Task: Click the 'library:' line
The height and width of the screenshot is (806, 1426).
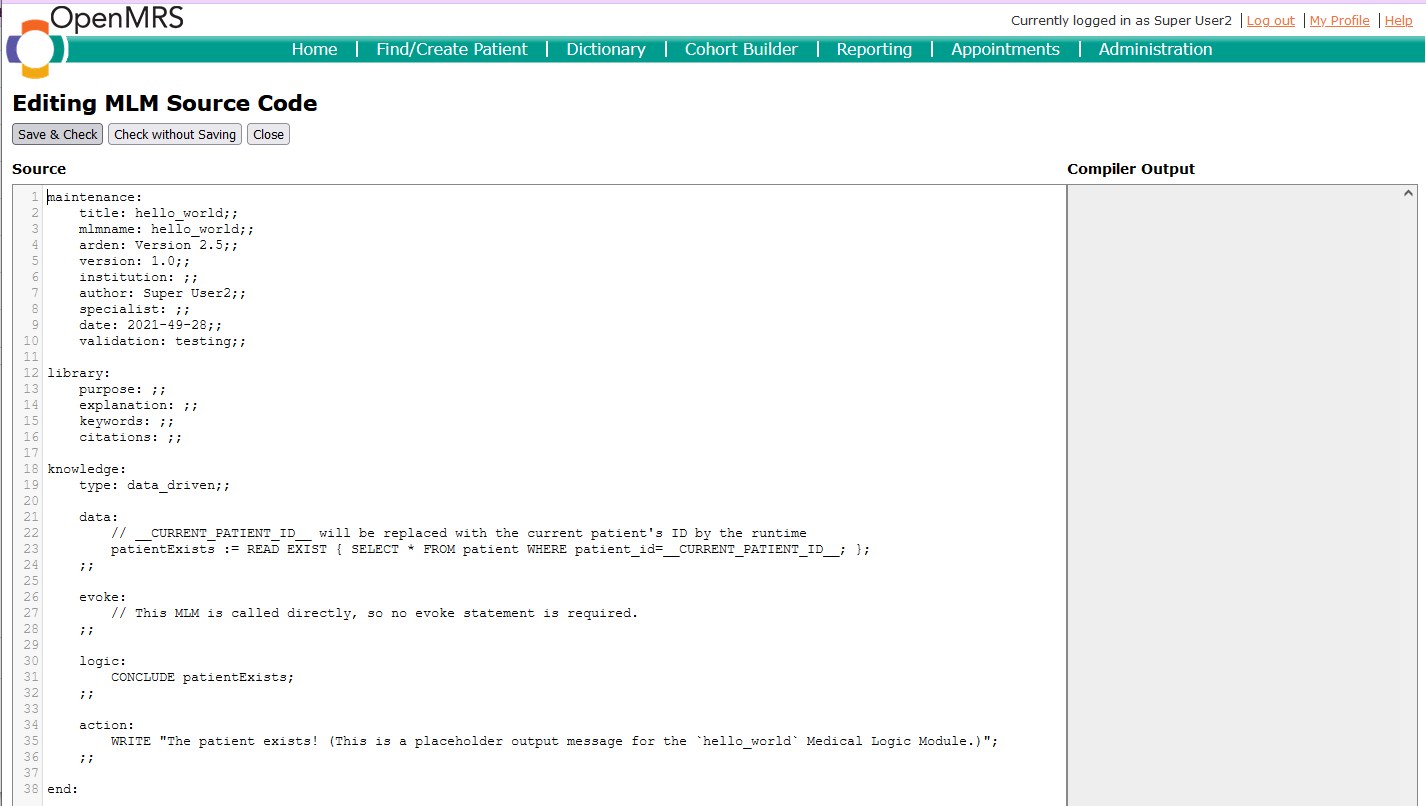Action: pyautogui.click(x=79, y=373)
